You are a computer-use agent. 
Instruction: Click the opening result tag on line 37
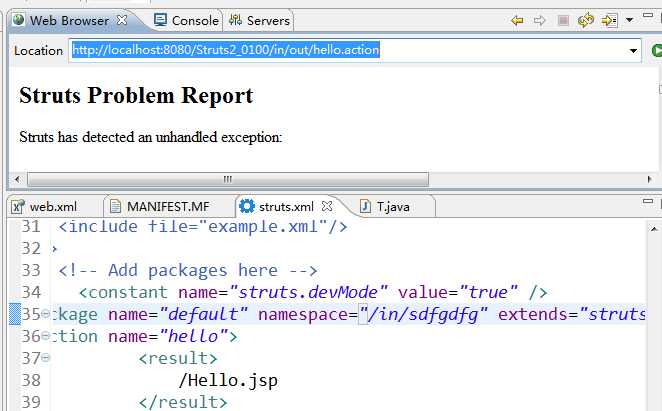[x=178, y=358]
